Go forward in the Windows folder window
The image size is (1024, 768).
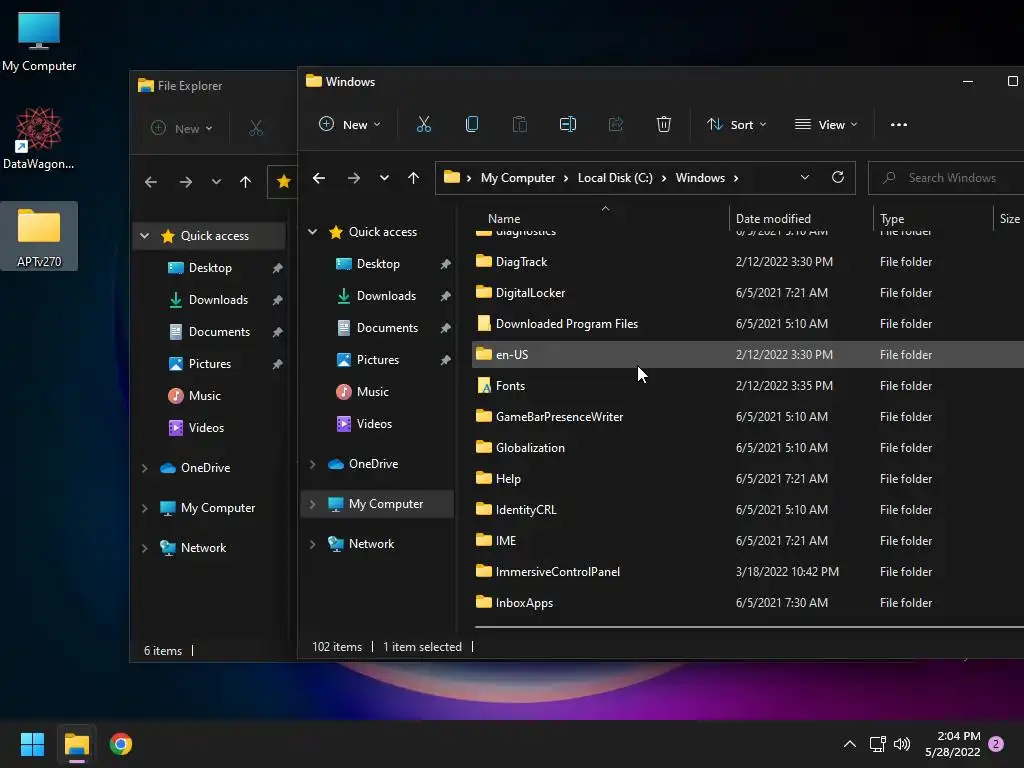[x=353, y=178]
